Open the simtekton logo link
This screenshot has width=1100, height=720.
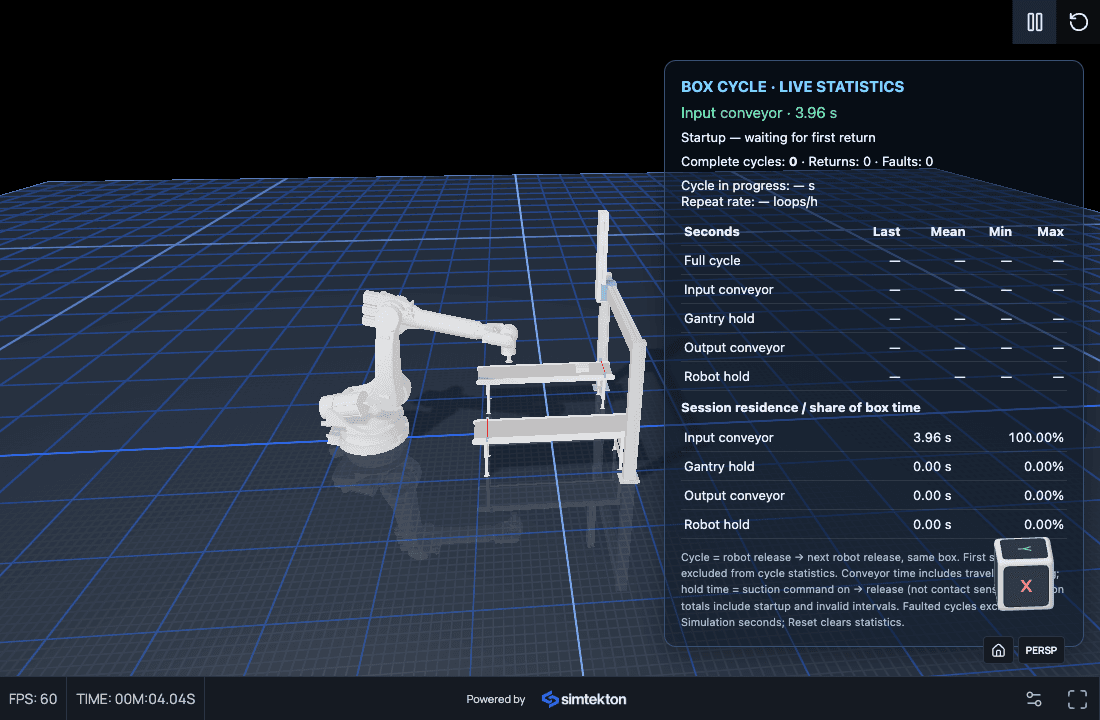pos(584,699)
